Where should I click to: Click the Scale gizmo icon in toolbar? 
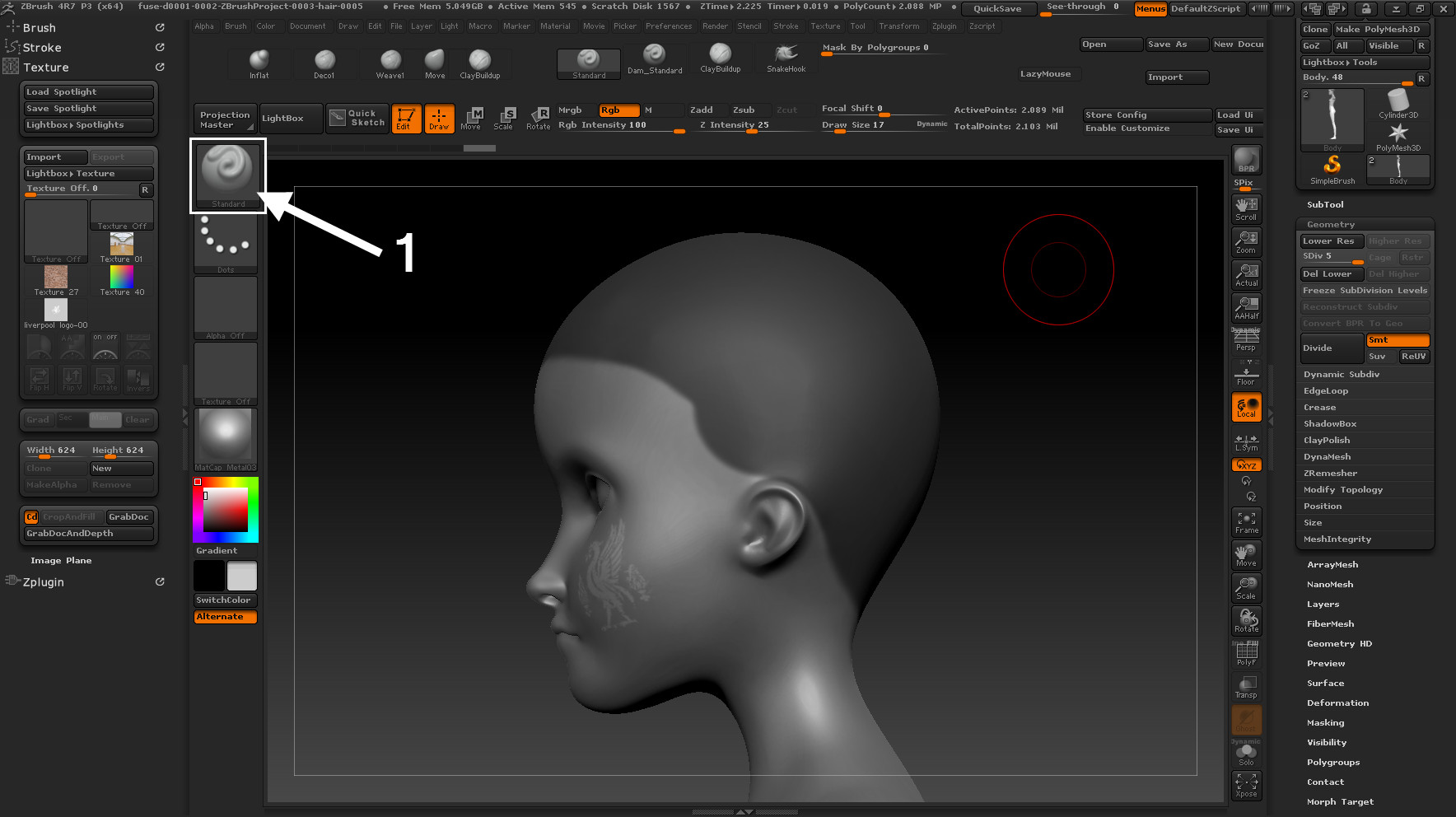click(502, 119)
